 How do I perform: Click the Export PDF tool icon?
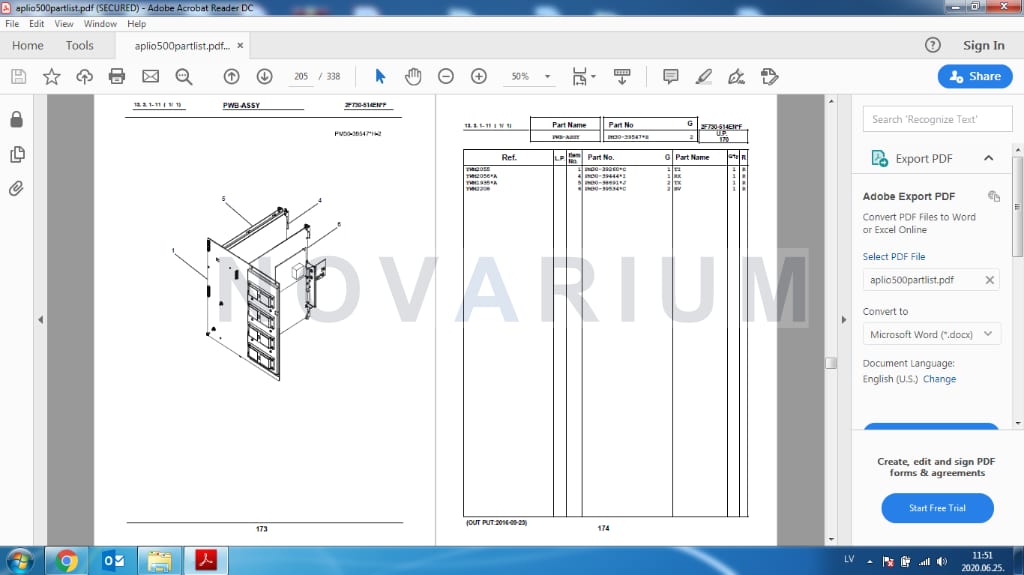coord(880,159)
